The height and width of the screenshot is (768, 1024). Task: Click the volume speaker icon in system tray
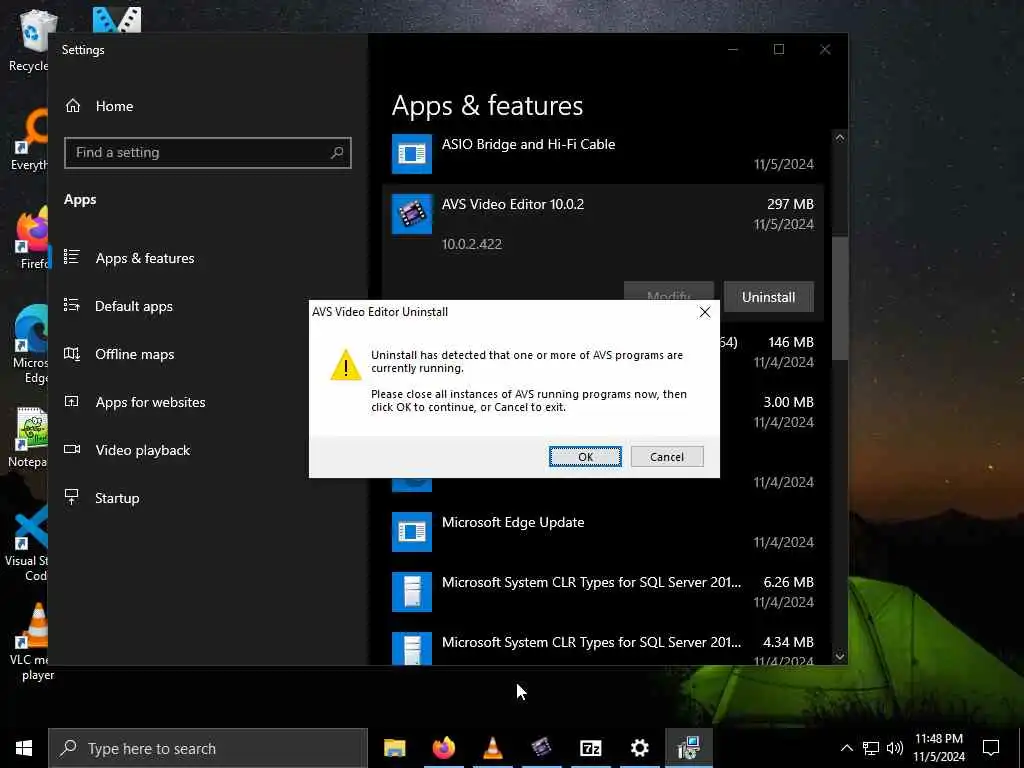tap(895, 748)
